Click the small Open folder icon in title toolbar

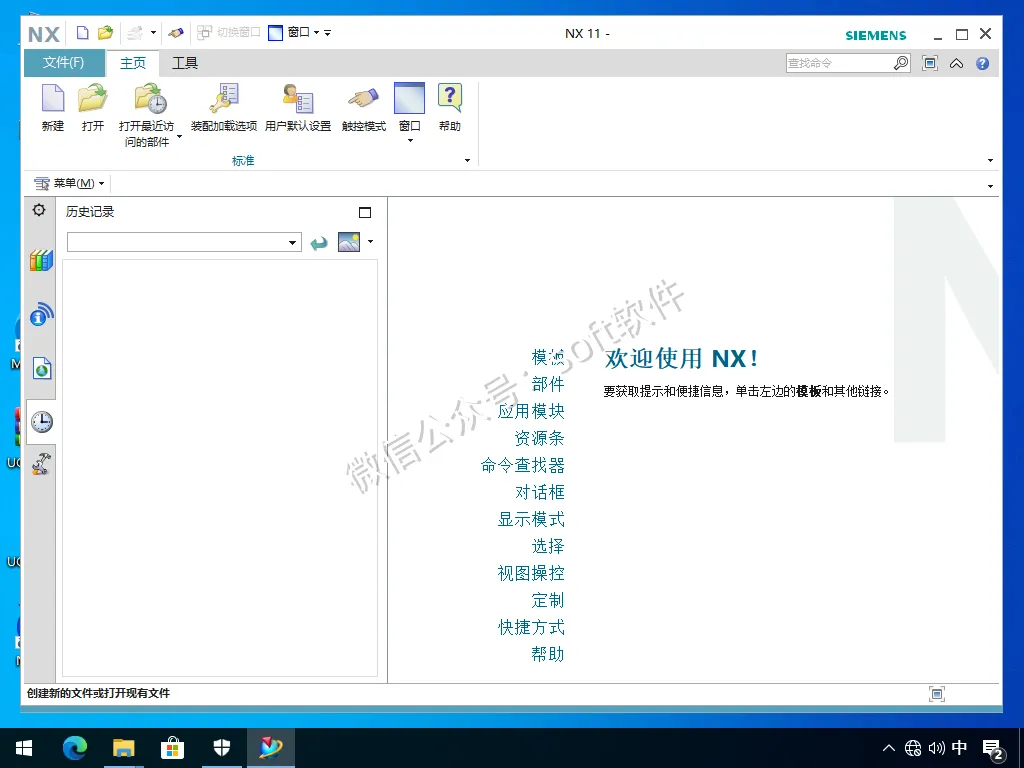105,33
